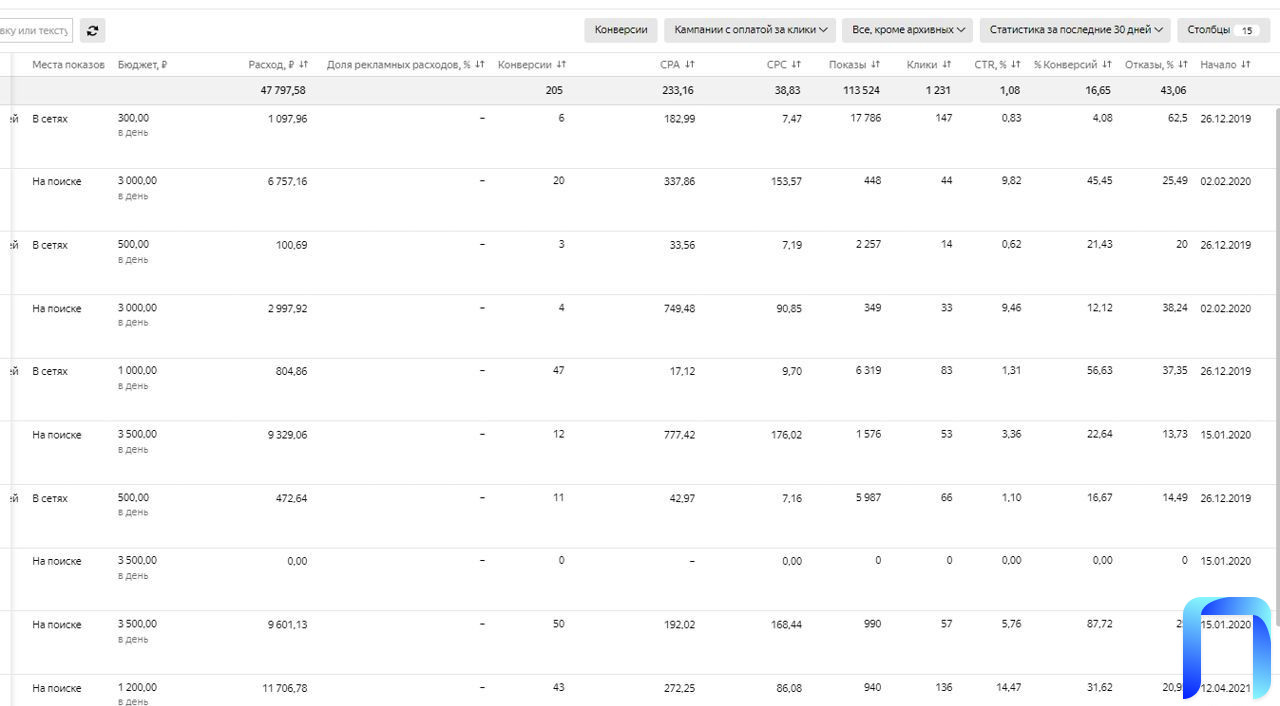1280x706 pixels.
Task: Click spend cell 1 097,96
Action: tap(287, 118)
